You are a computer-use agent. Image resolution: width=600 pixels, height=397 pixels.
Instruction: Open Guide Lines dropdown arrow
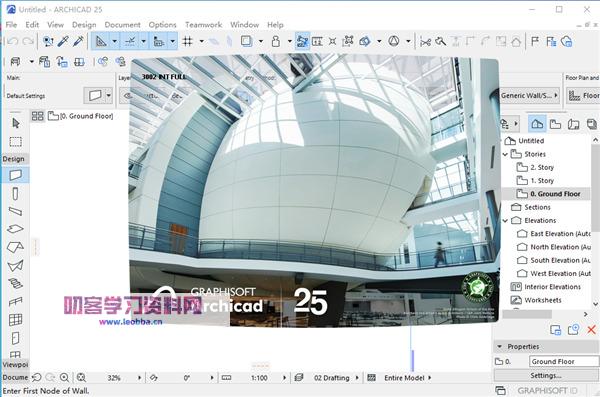114,41
